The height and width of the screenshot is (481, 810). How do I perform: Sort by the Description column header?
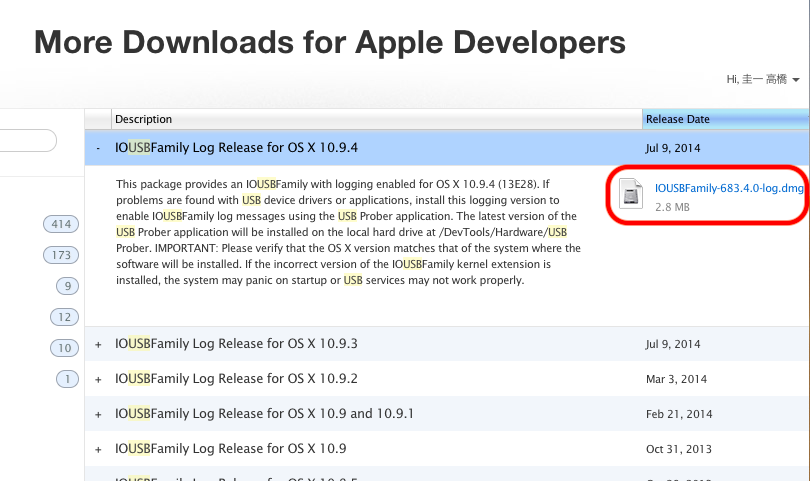point(377,119)
